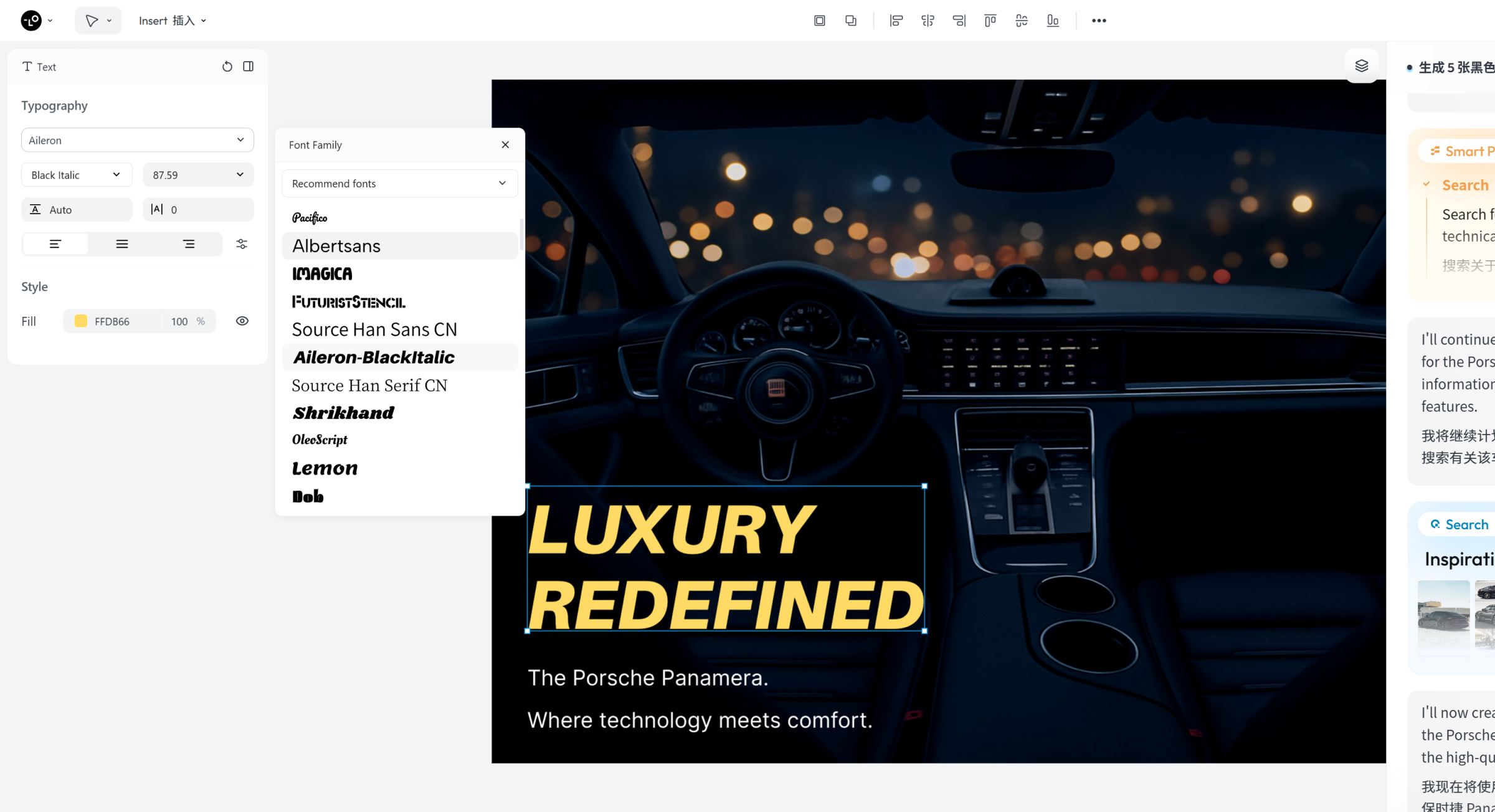Close the Font Family panel
Screen dimensions: 1495x812
pyautogui.click(x=505, y=144)
